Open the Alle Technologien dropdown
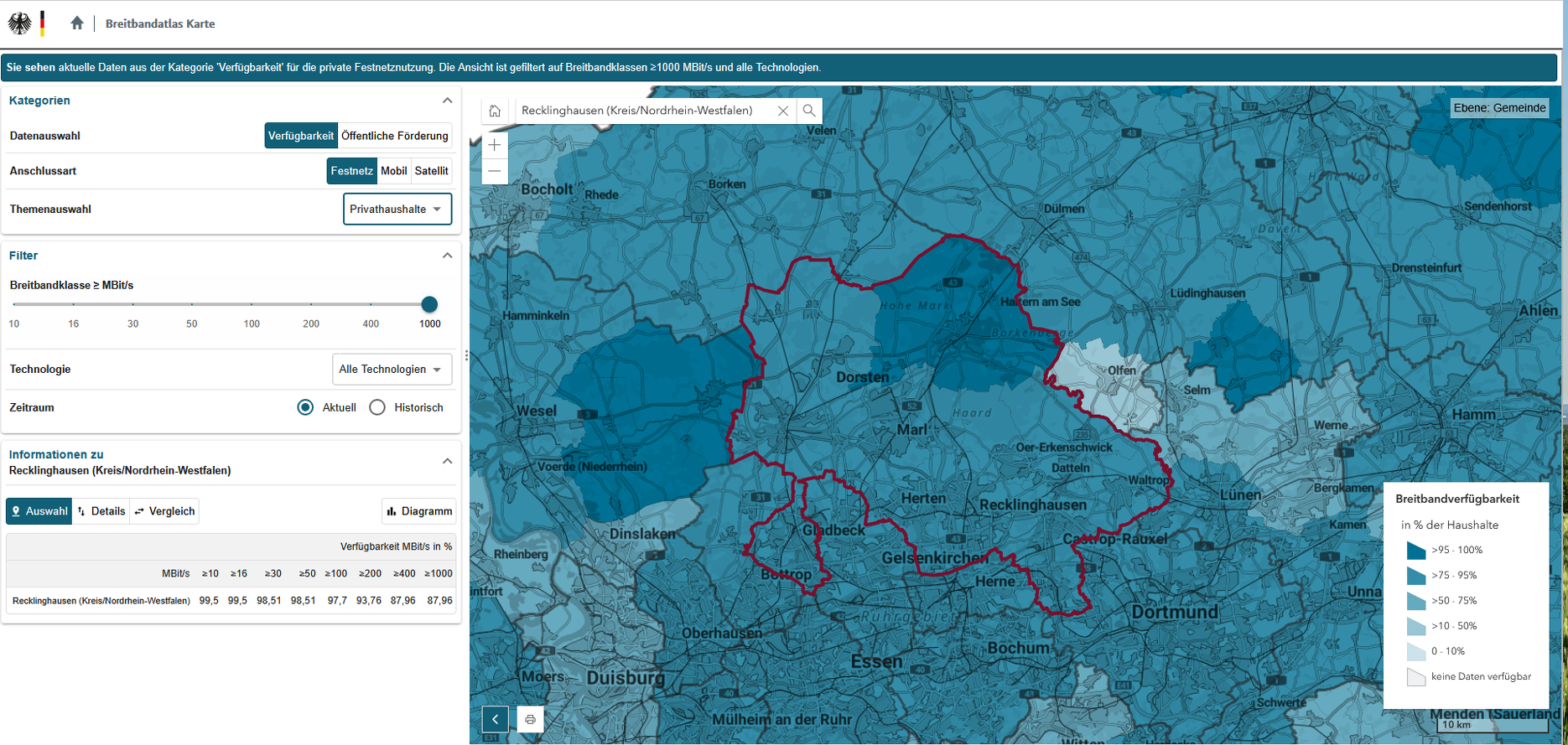The image size is (1568, 745). (x=392, y=370)
